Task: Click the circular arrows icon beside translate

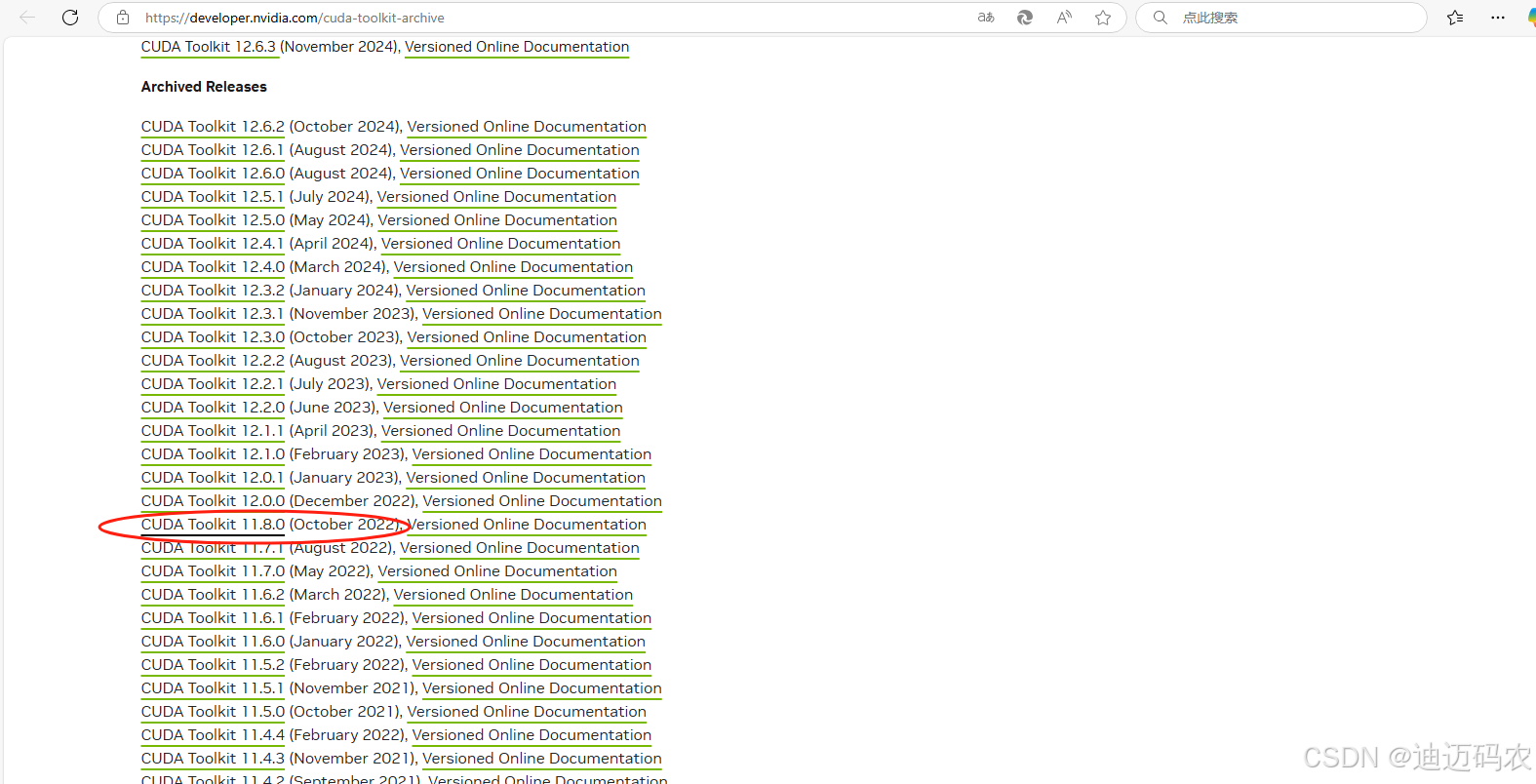Action: tap(1025, 18)
